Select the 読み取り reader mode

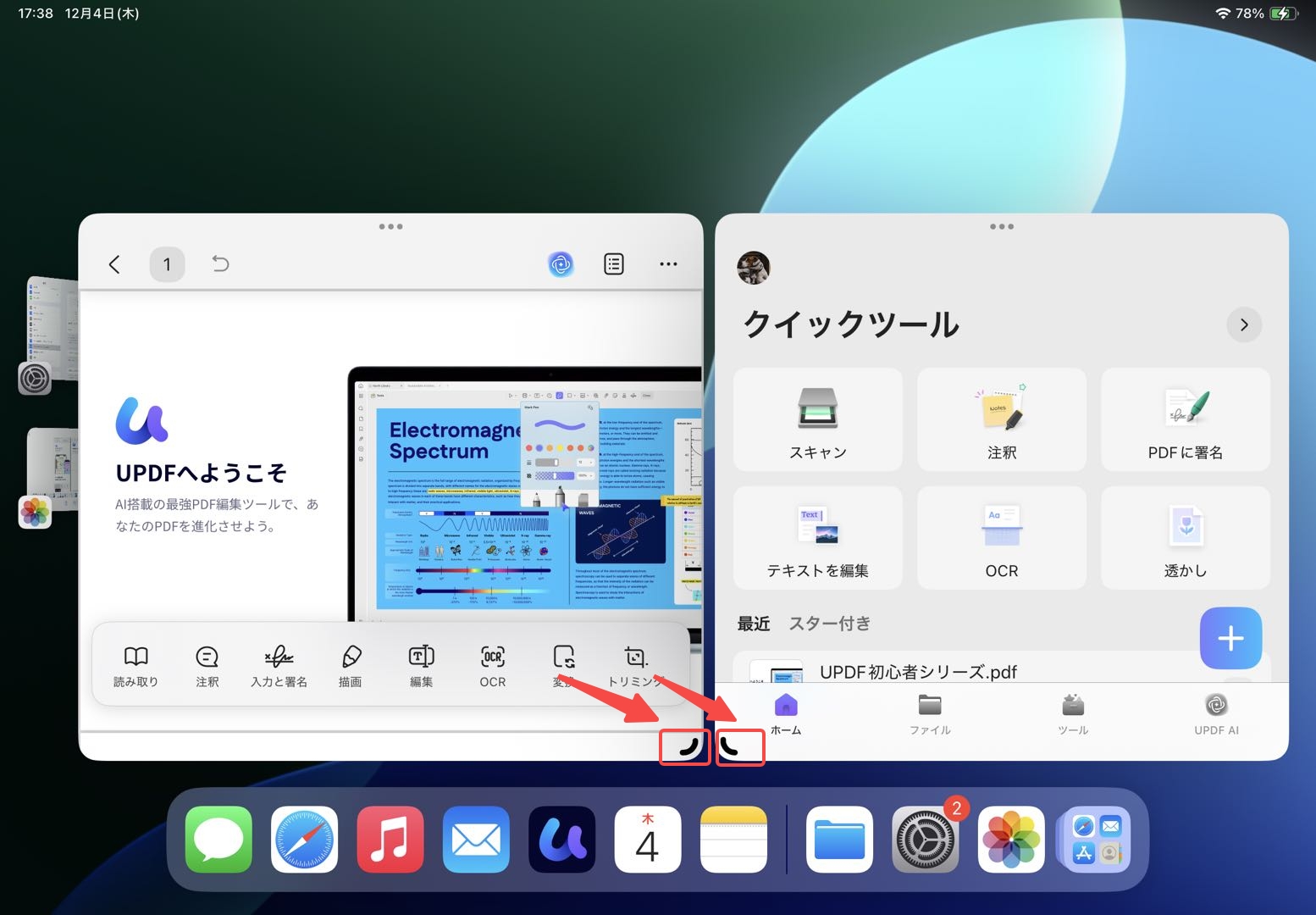pyautogui.click(x=135, y=666)
